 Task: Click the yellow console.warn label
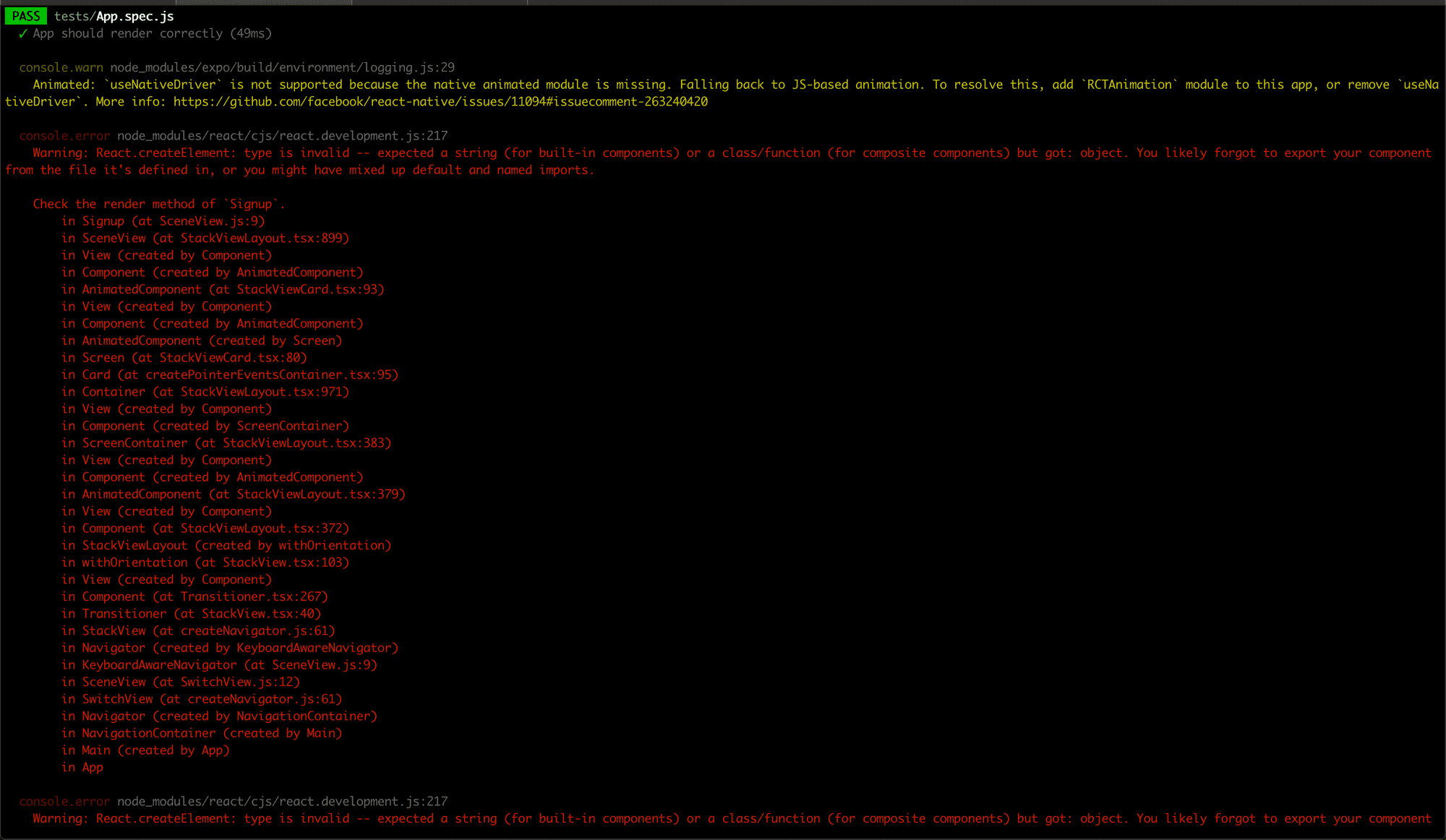point(61,67)
